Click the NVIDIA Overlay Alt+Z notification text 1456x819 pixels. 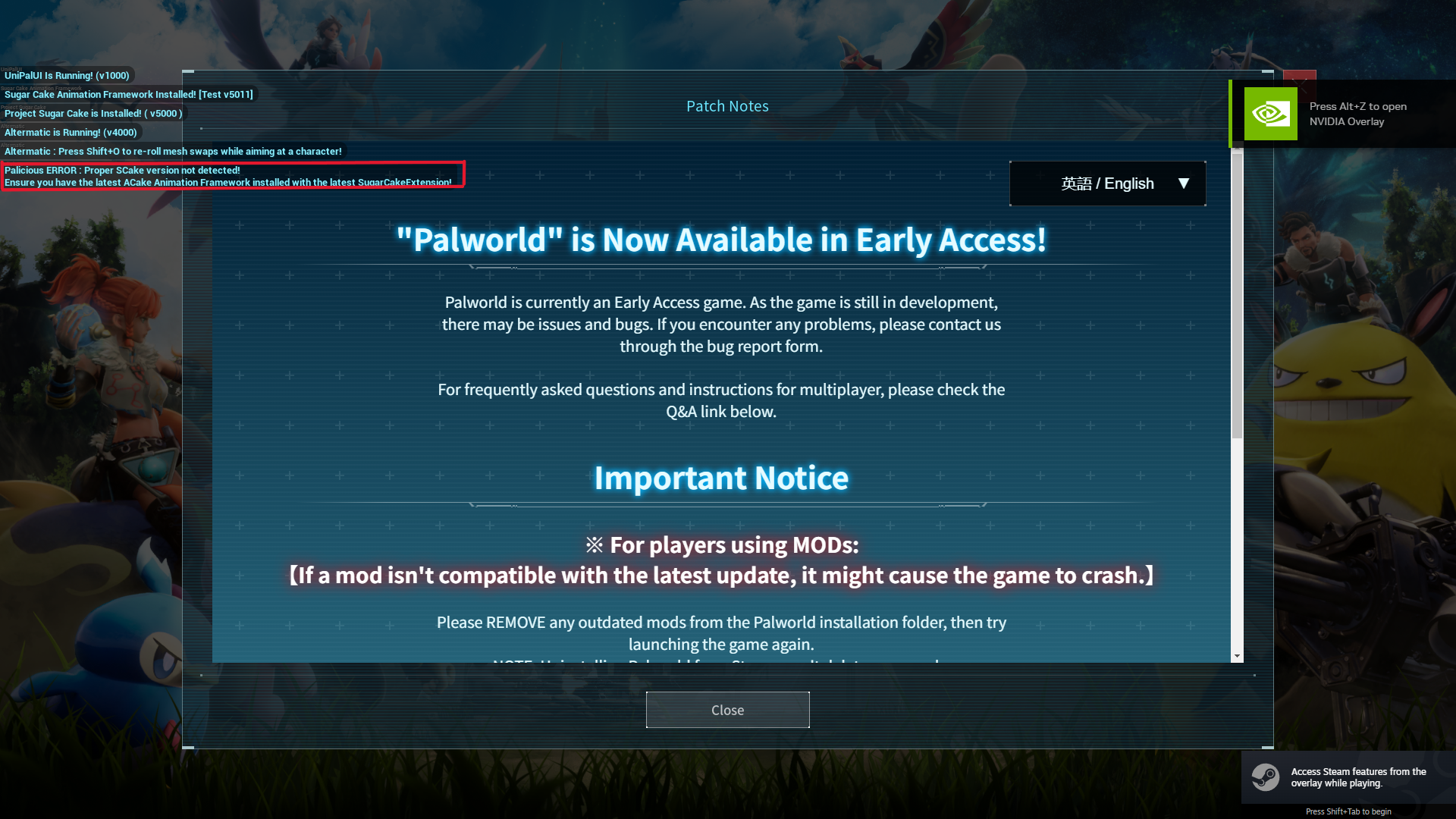click(x=1357, y=114)
